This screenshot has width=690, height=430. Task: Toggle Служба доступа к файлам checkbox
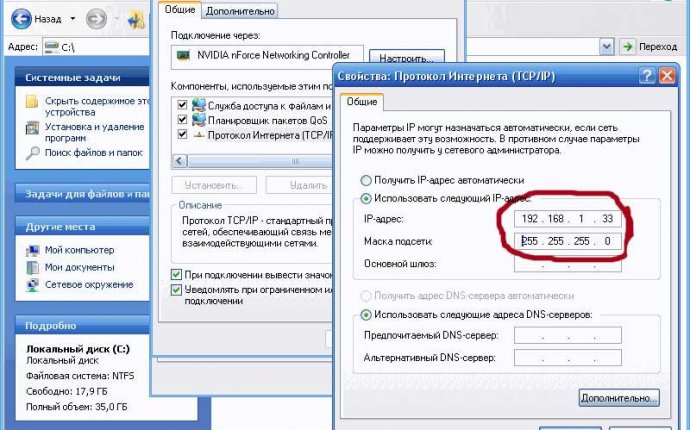coord(182,105)
